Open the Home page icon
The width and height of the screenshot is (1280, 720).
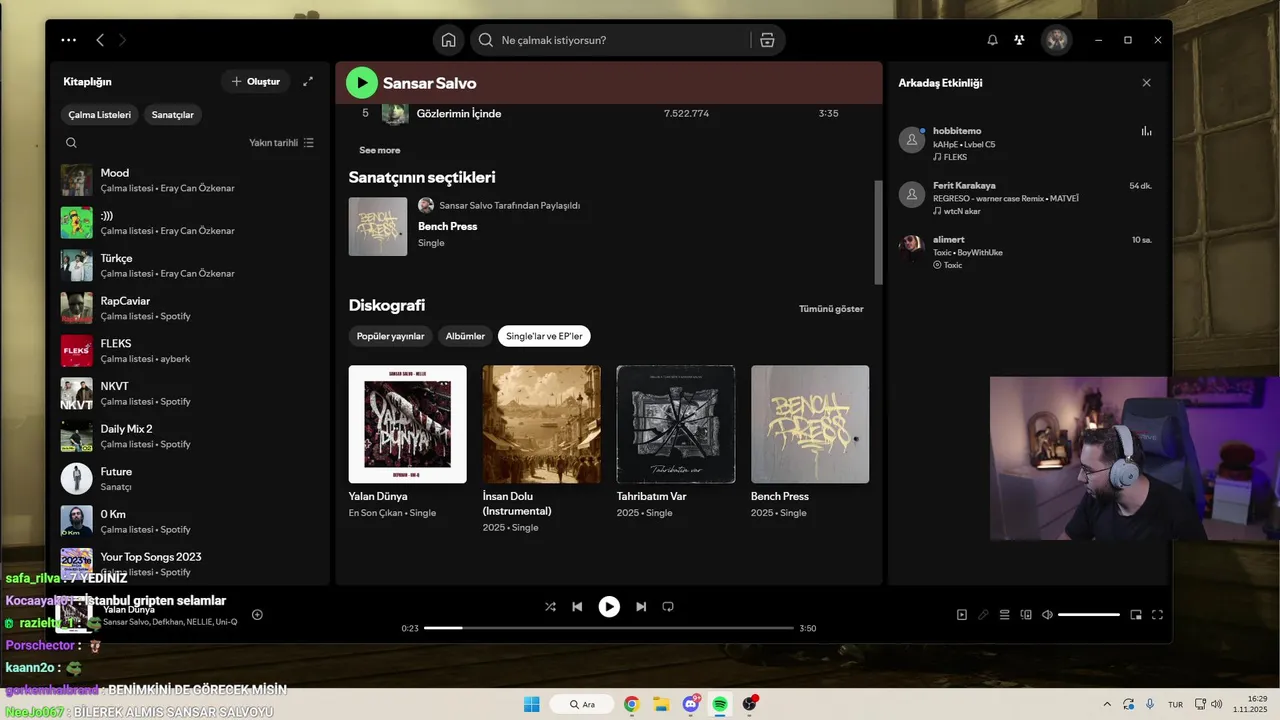point(449,40)
